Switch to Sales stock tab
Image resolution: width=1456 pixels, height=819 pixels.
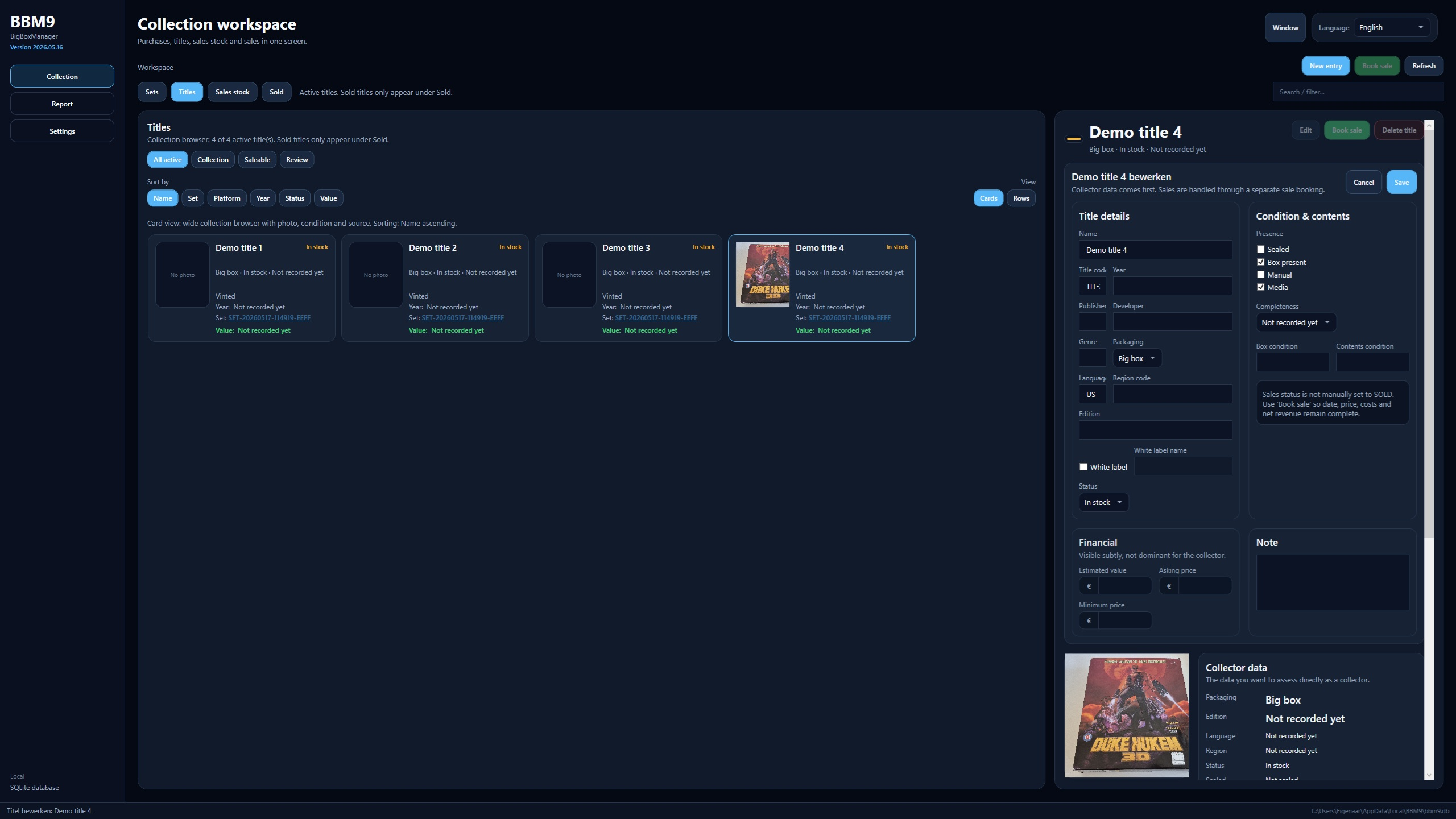(x=232, y=92)
